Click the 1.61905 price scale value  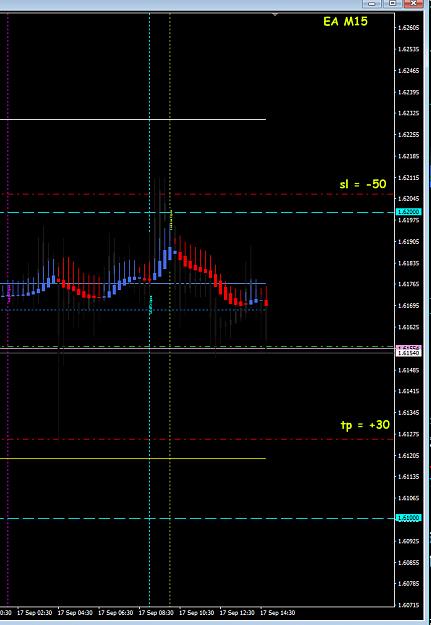coord(408,242)
